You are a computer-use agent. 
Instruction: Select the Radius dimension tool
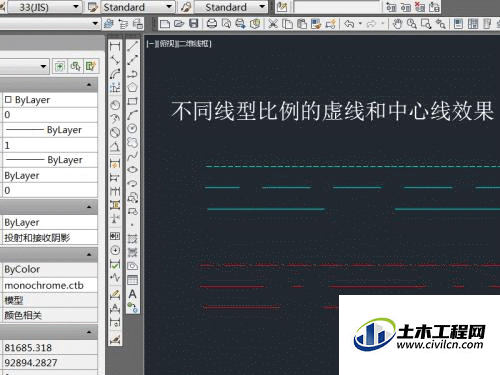(x=115, y=105)
